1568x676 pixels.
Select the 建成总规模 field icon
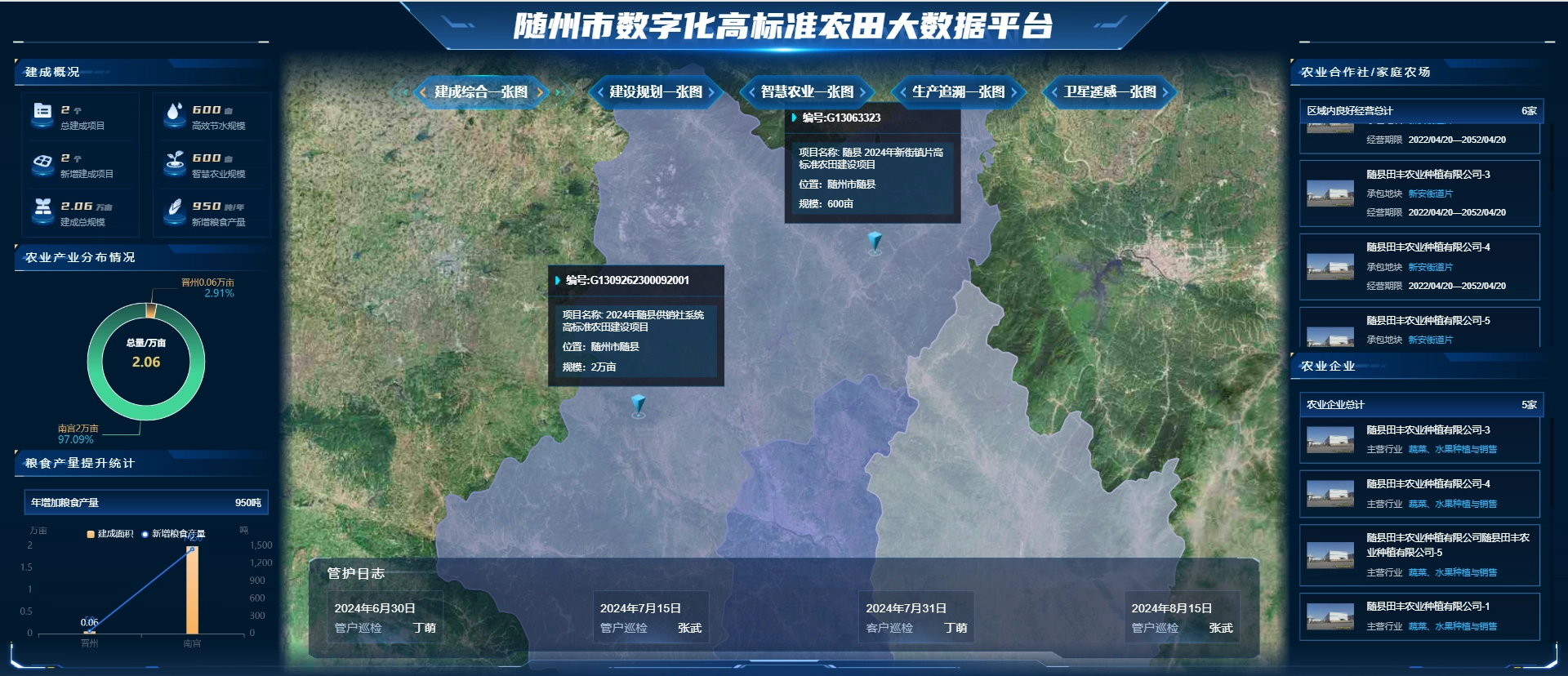click(x=42, y=211)
